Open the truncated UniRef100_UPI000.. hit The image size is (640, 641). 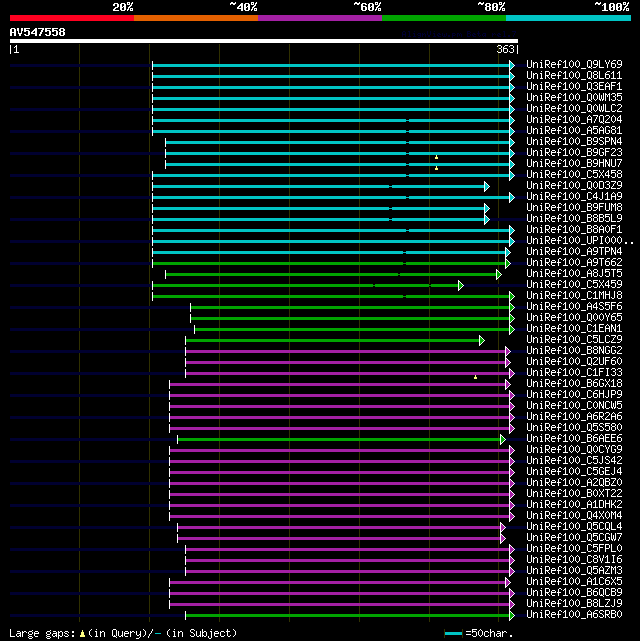580,241
